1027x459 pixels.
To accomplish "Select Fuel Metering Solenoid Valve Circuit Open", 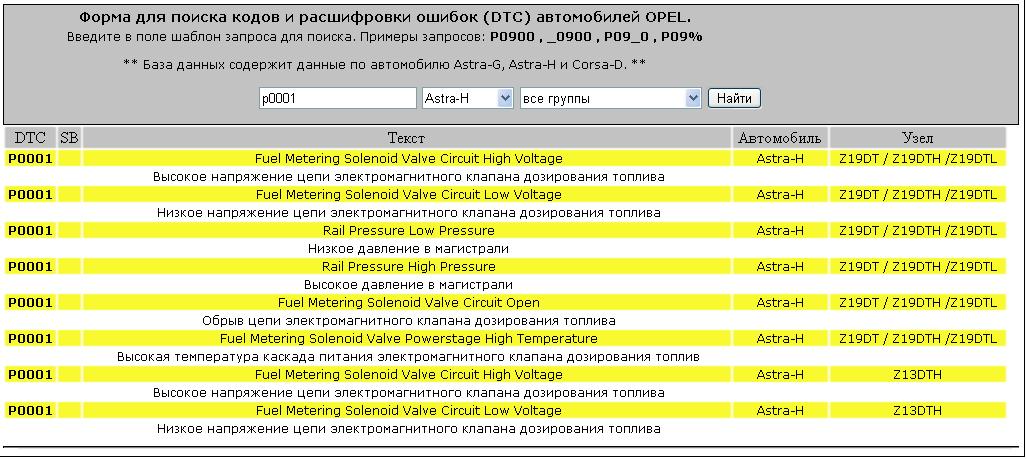I will [408, 303].
